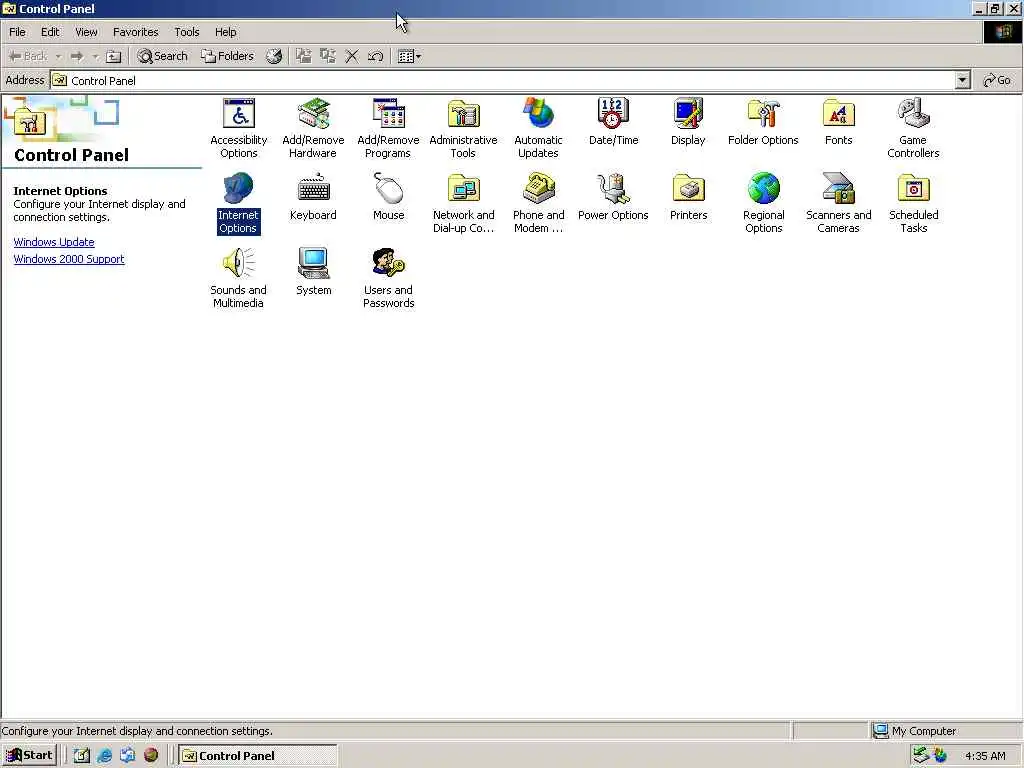The width and height of the screenshot is (1024, 768).
Task: Open Folder Options icon
Action: (763, 122)
